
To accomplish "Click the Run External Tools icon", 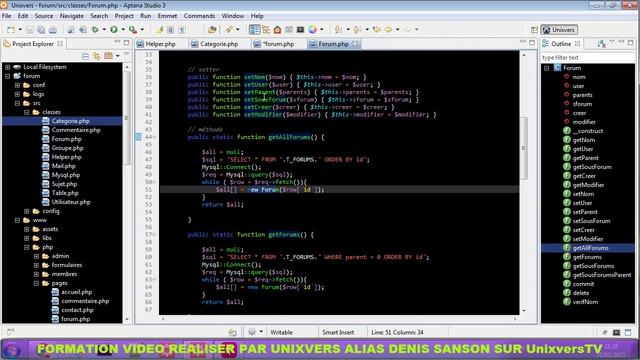I will (133, 30).
